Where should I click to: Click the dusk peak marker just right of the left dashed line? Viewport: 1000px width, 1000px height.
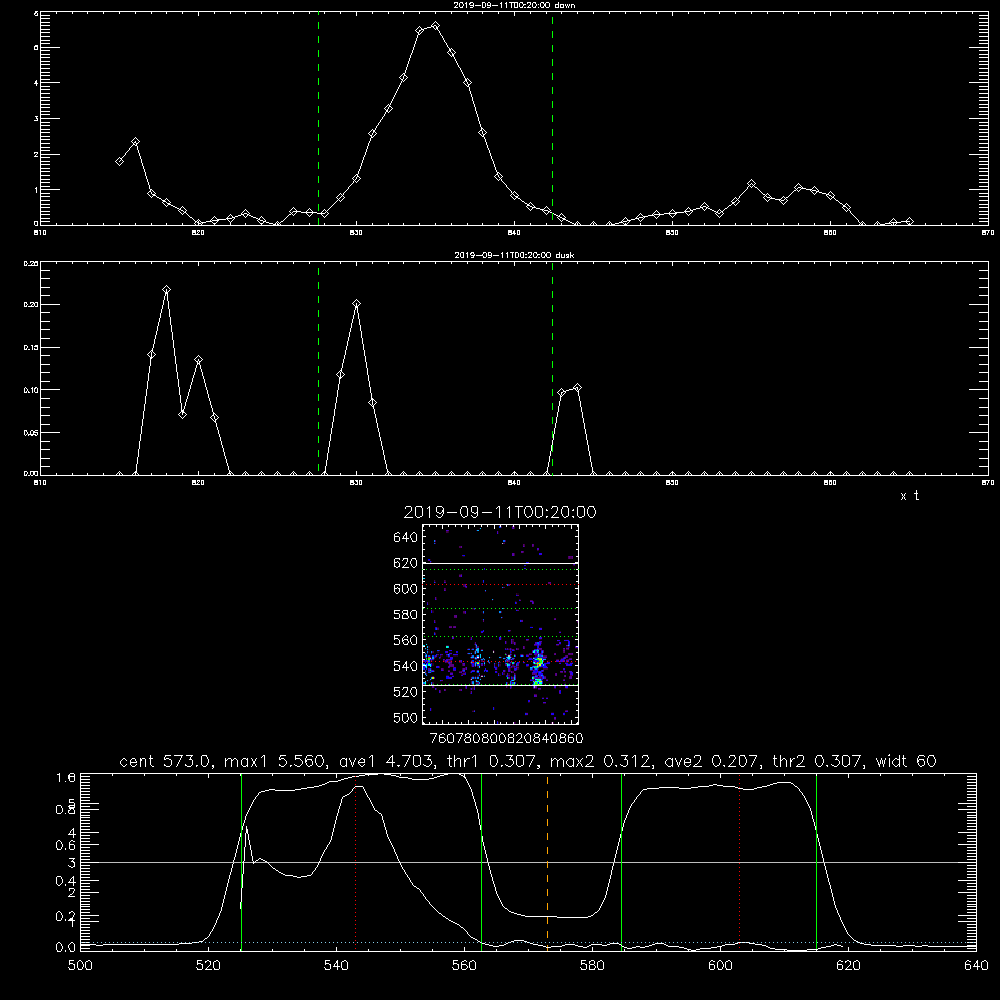[357, 304]
